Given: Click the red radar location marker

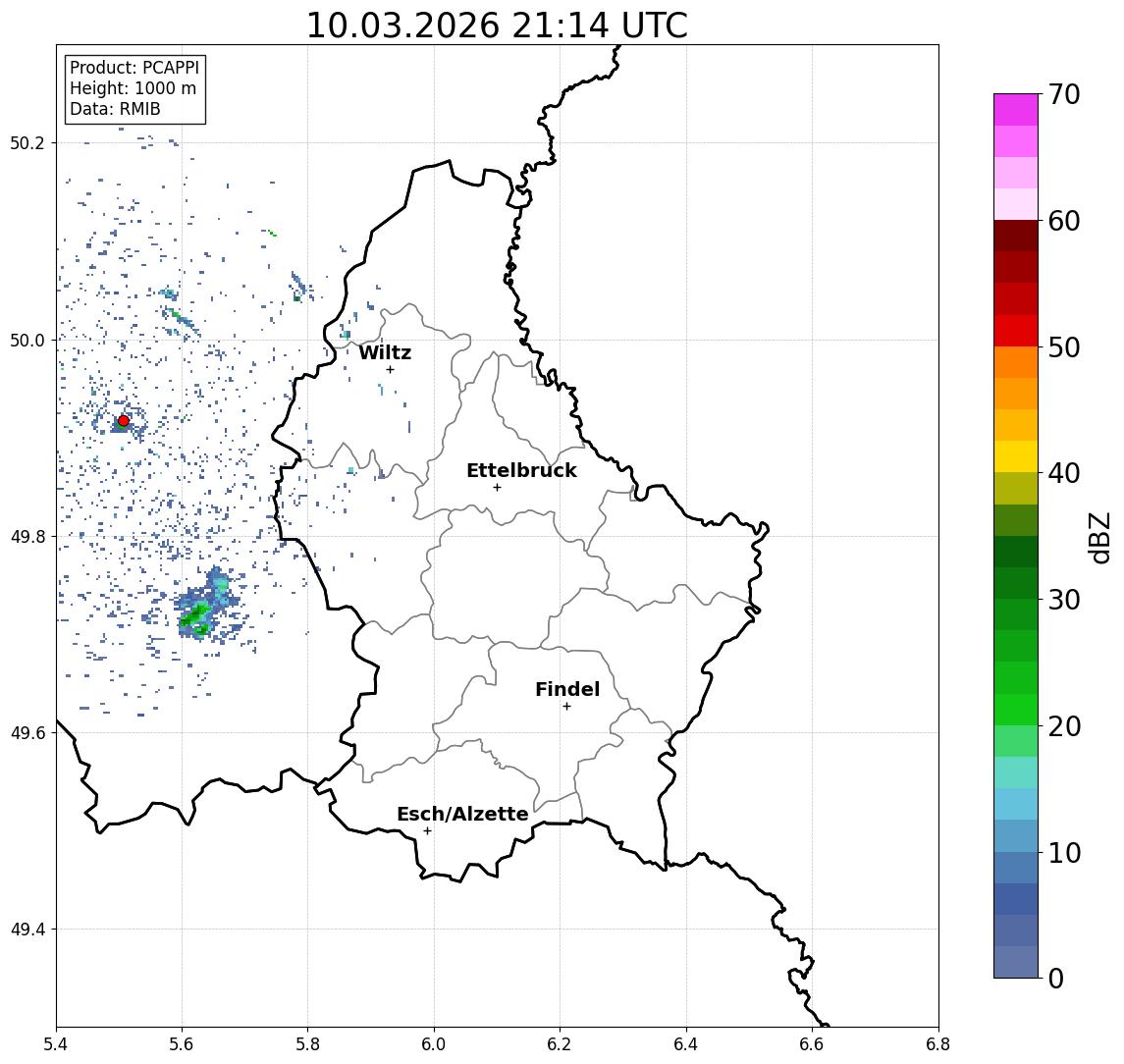Looking at the screenshot, I should coord(124,421).
